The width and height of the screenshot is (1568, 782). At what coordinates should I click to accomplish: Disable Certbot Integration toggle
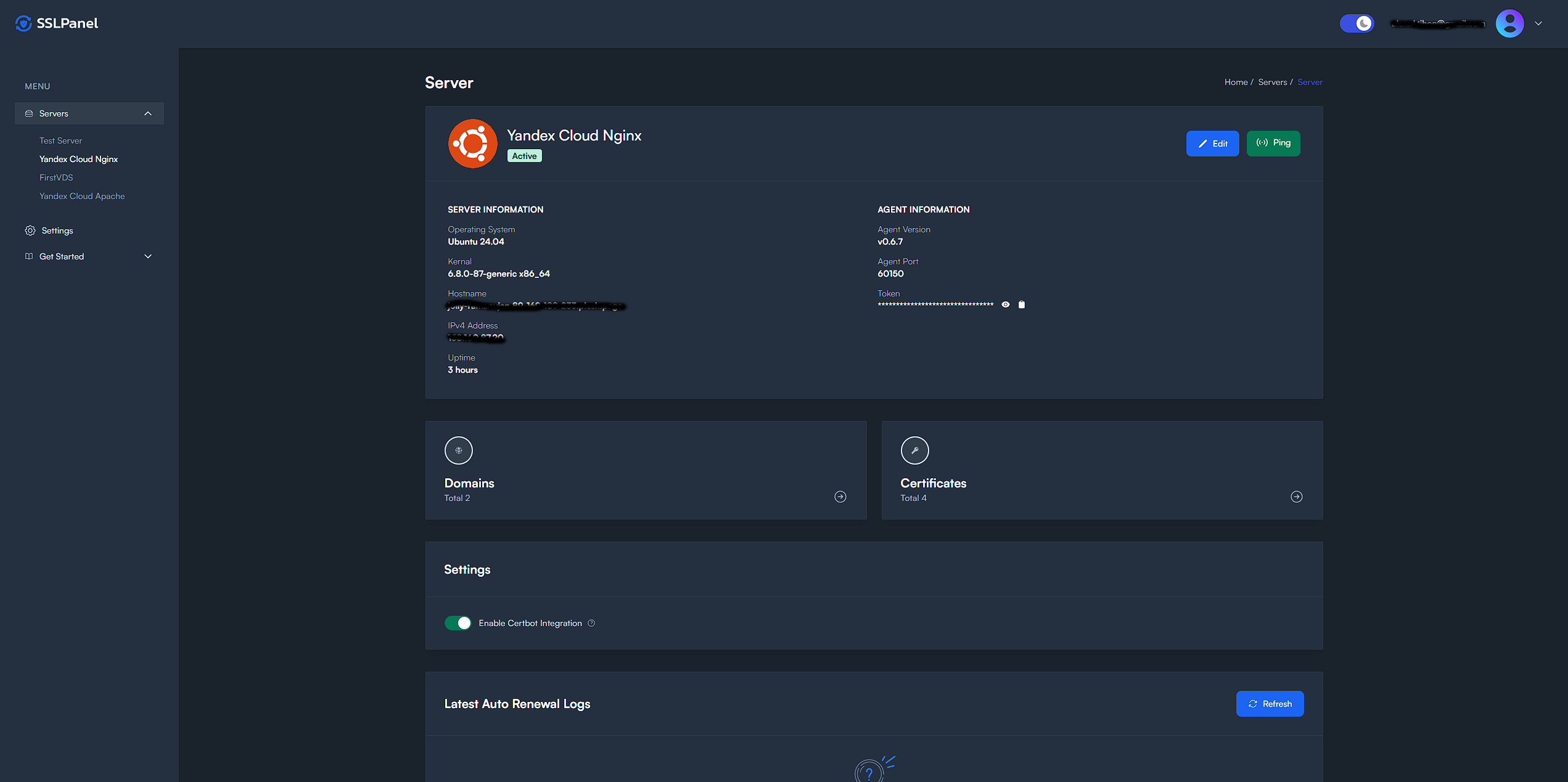[458, 623]
